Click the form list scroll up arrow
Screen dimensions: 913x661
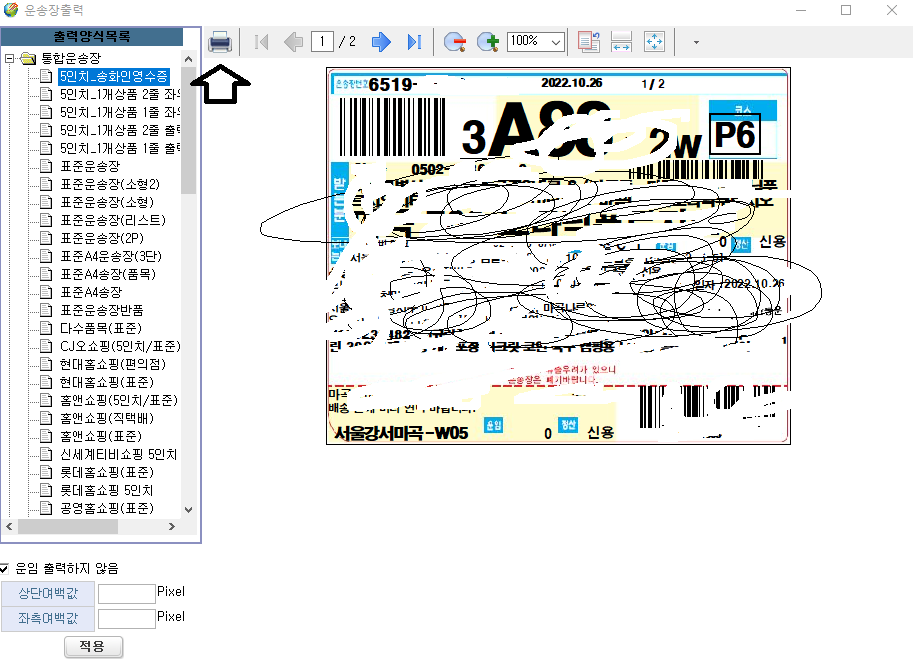click(188, 59)
